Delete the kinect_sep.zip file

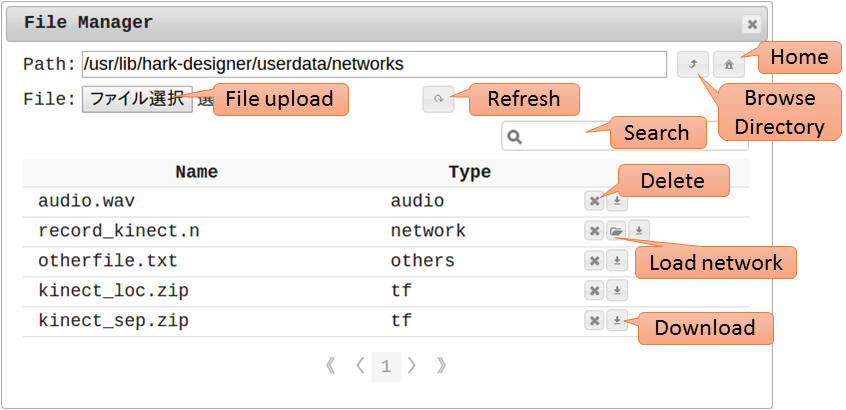point(594,321)
